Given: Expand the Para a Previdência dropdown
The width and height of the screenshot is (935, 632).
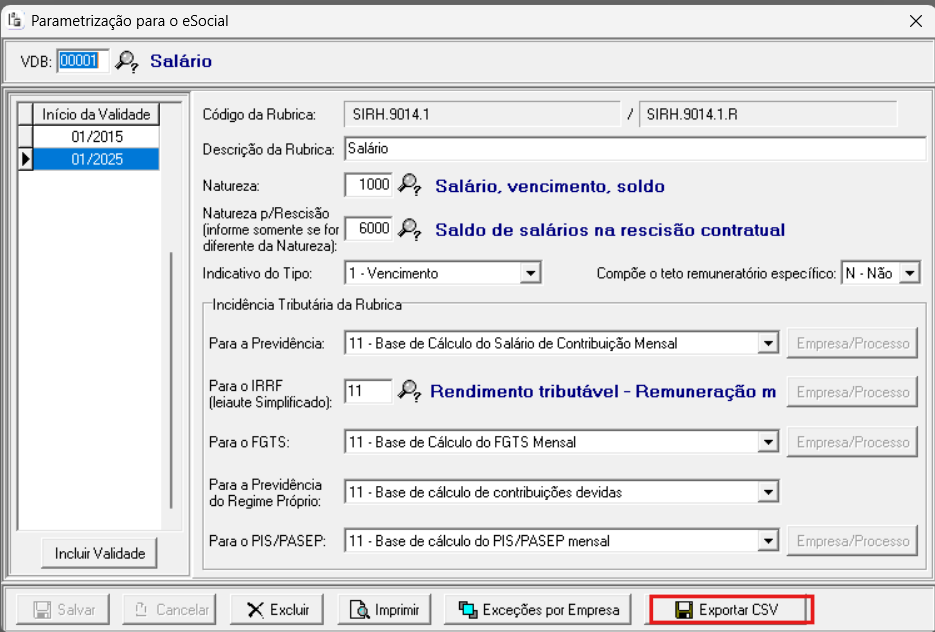Looking at the screenshot, I should [x=768, y=343].
